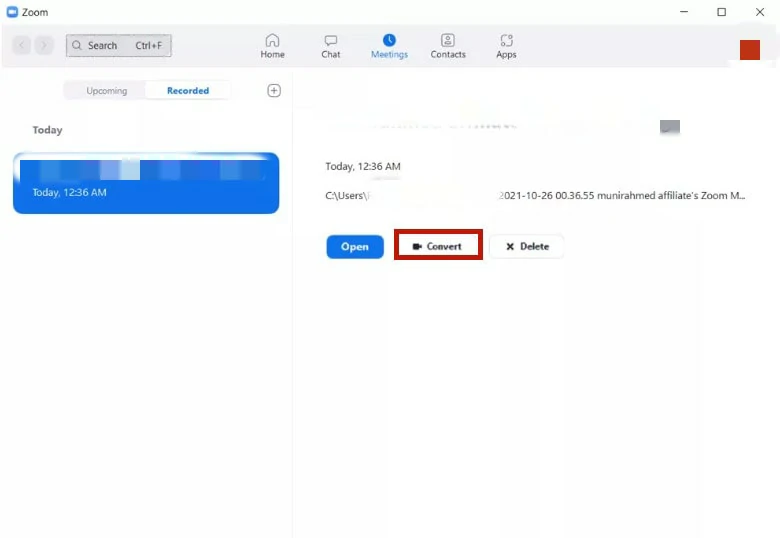Maximize the Zoom window
Image resolution: width=780 pixels, height=538 pixels.
[x=721, y=12]
